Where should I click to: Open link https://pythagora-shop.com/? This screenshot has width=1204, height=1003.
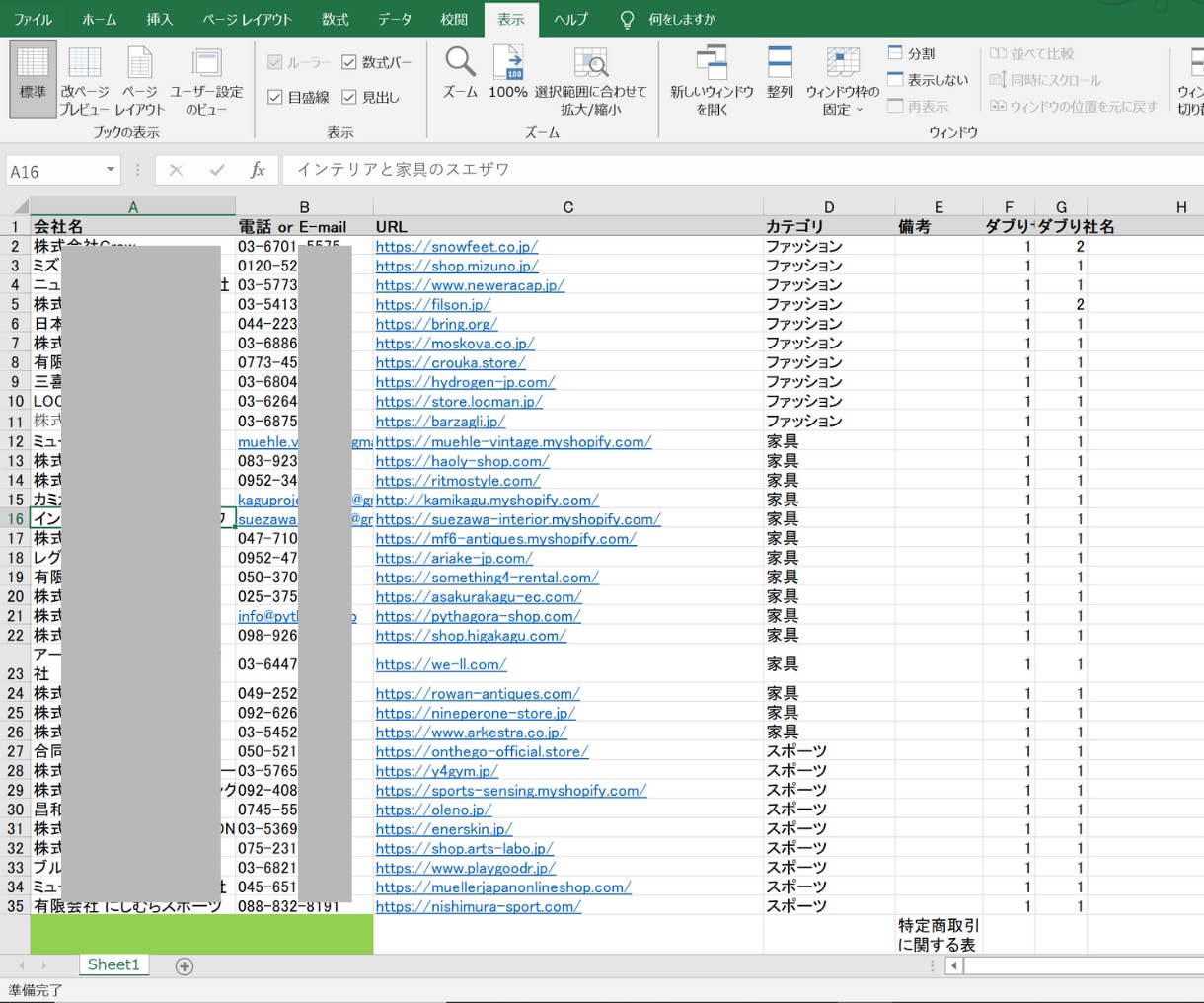[x=478, y=616]
